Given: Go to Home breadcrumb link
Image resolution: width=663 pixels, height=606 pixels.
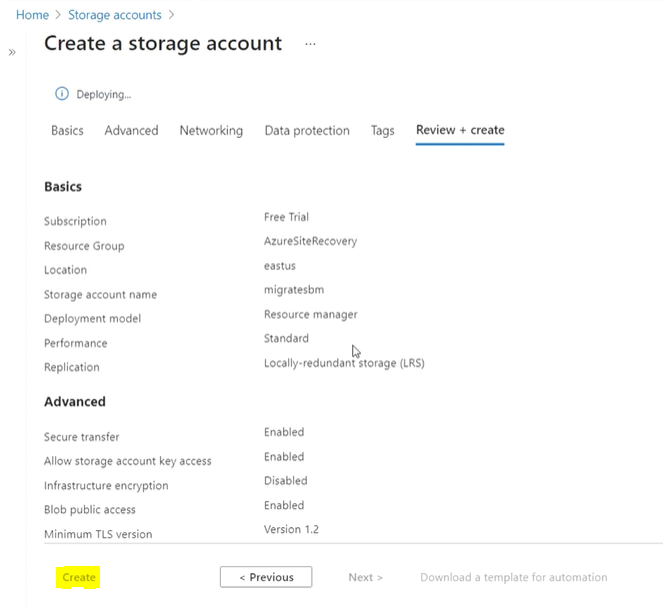Looking at the screenshot, I should pyautogui.click(x=32, y=15).
